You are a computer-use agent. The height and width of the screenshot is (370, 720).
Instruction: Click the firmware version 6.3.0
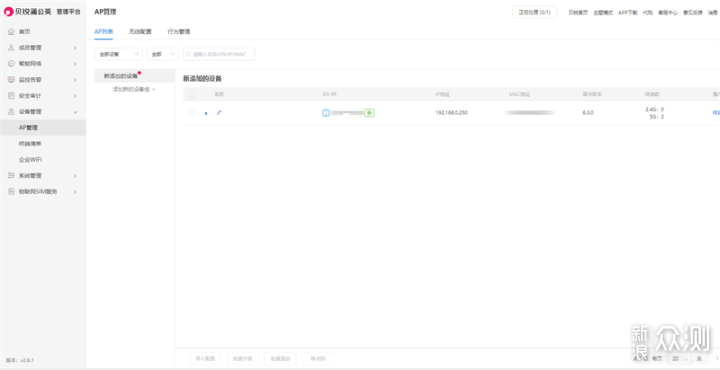pyautogui.click(x=588, y=112)
